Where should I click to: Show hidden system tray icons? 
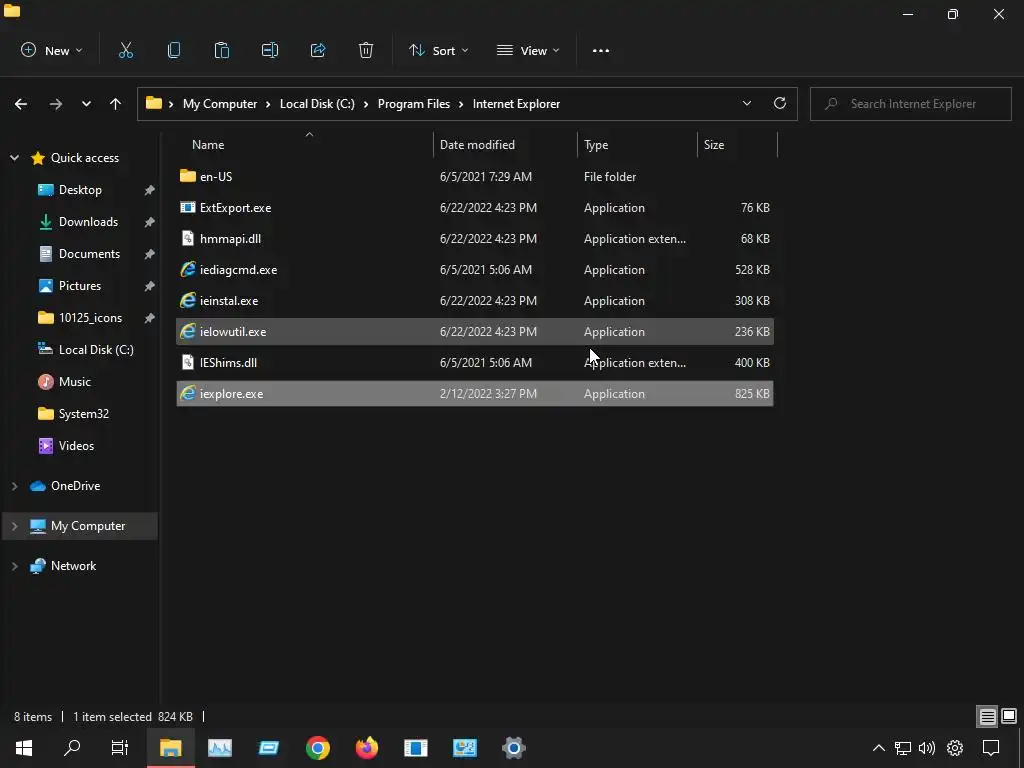879,748
